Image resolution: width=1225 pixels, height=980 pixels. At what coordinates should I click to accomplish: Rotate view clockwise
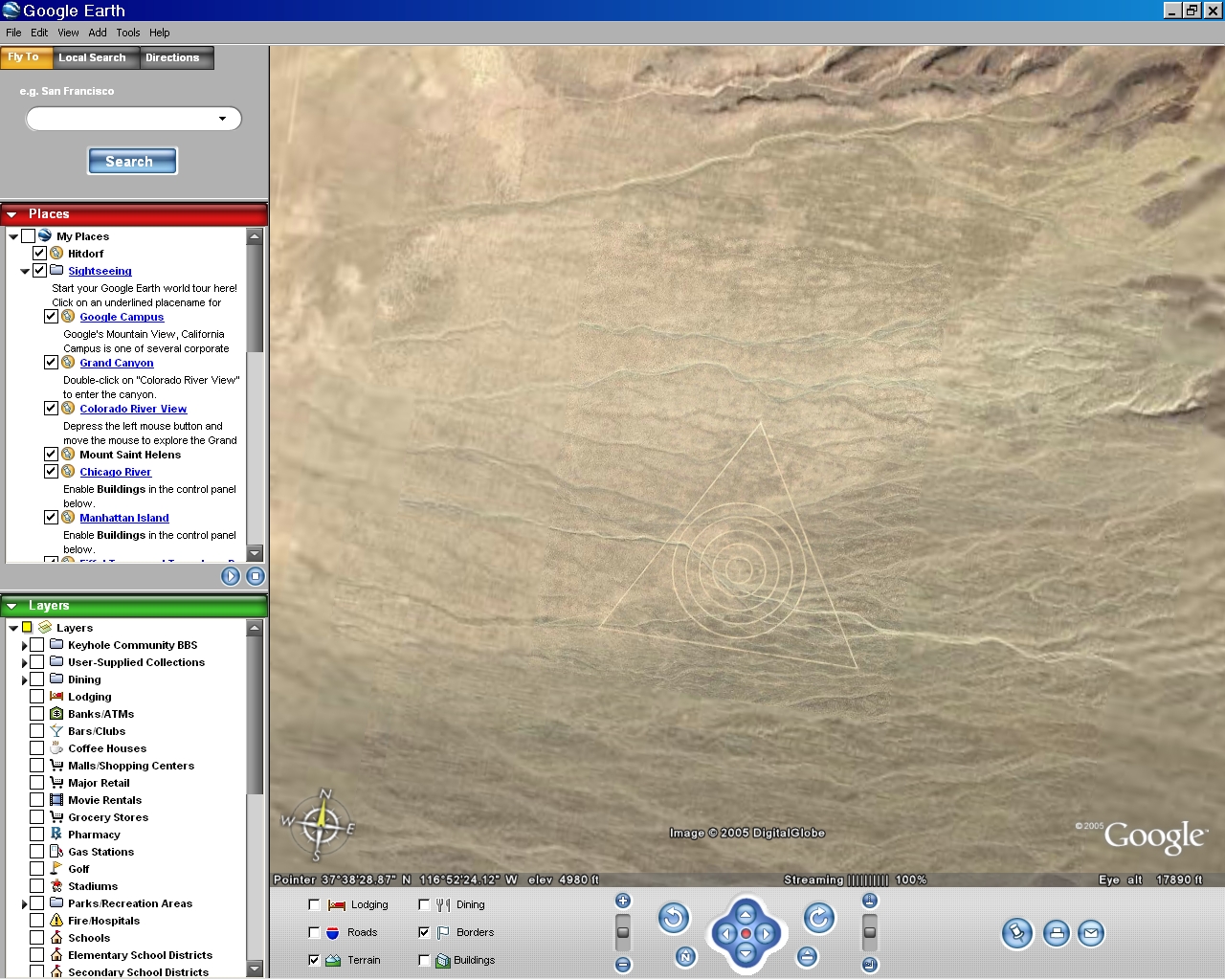[818, 919]
